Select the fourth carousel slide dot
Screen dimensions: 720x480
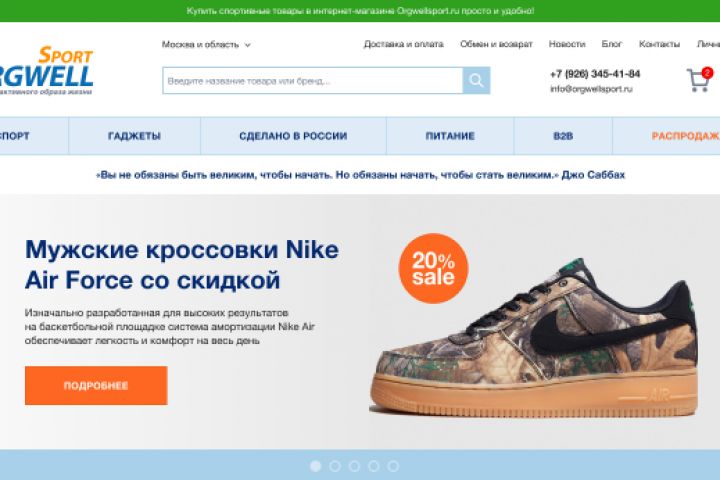coord(373,466)
